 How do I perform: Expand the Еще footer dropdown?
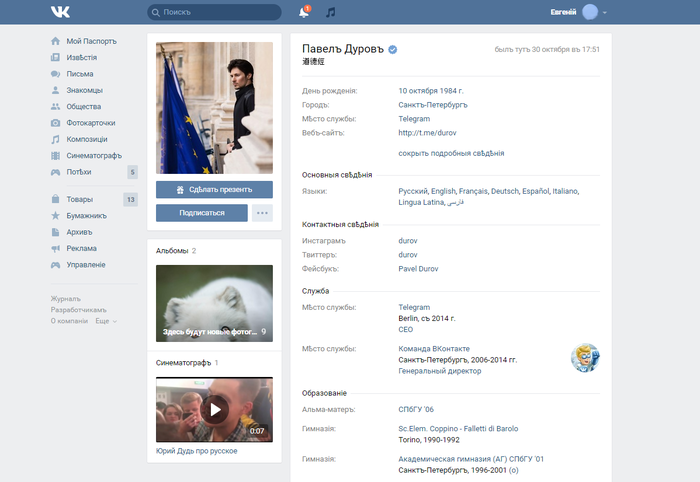[x=106, y=321]
